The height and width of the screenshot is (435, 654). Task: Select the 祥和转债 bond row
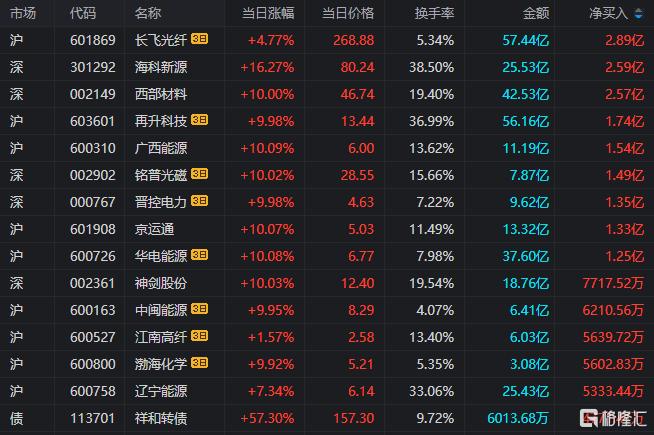161,416
